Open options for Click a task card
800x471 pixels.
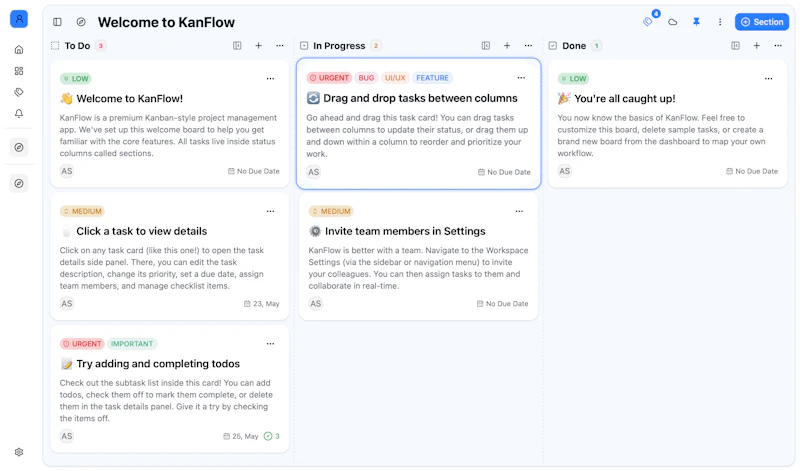(270, 211)
